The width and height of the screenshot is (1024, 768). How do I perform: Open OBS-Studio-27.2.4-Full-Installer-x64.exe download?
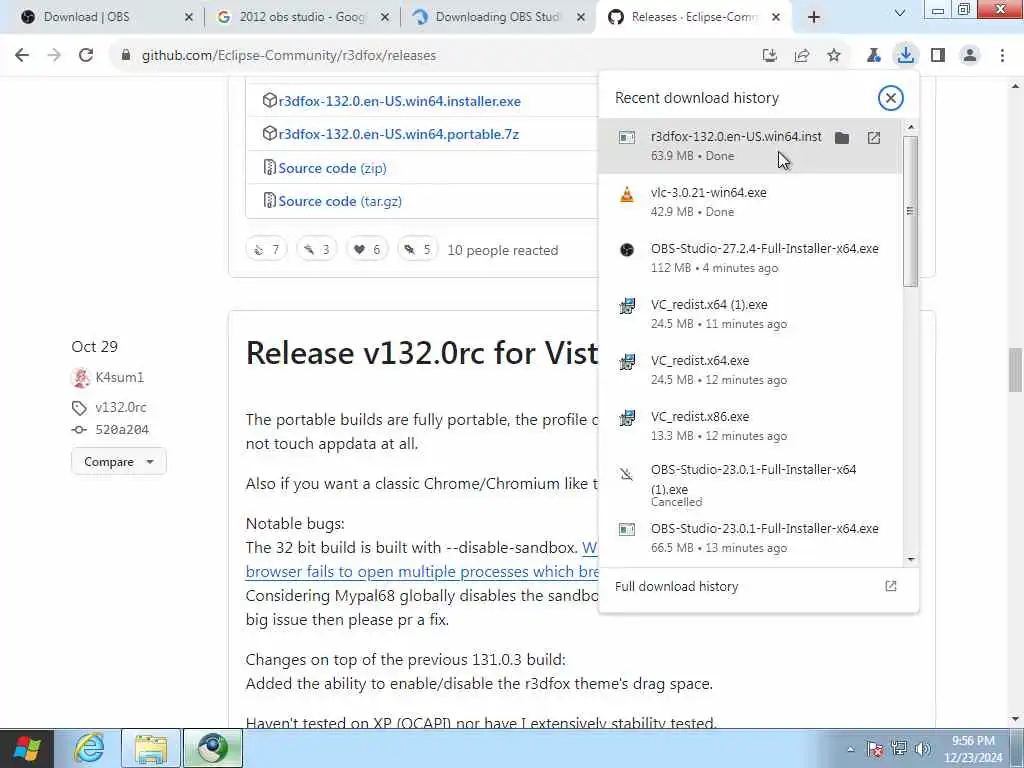pyautogui.click(x=750, y=258)
